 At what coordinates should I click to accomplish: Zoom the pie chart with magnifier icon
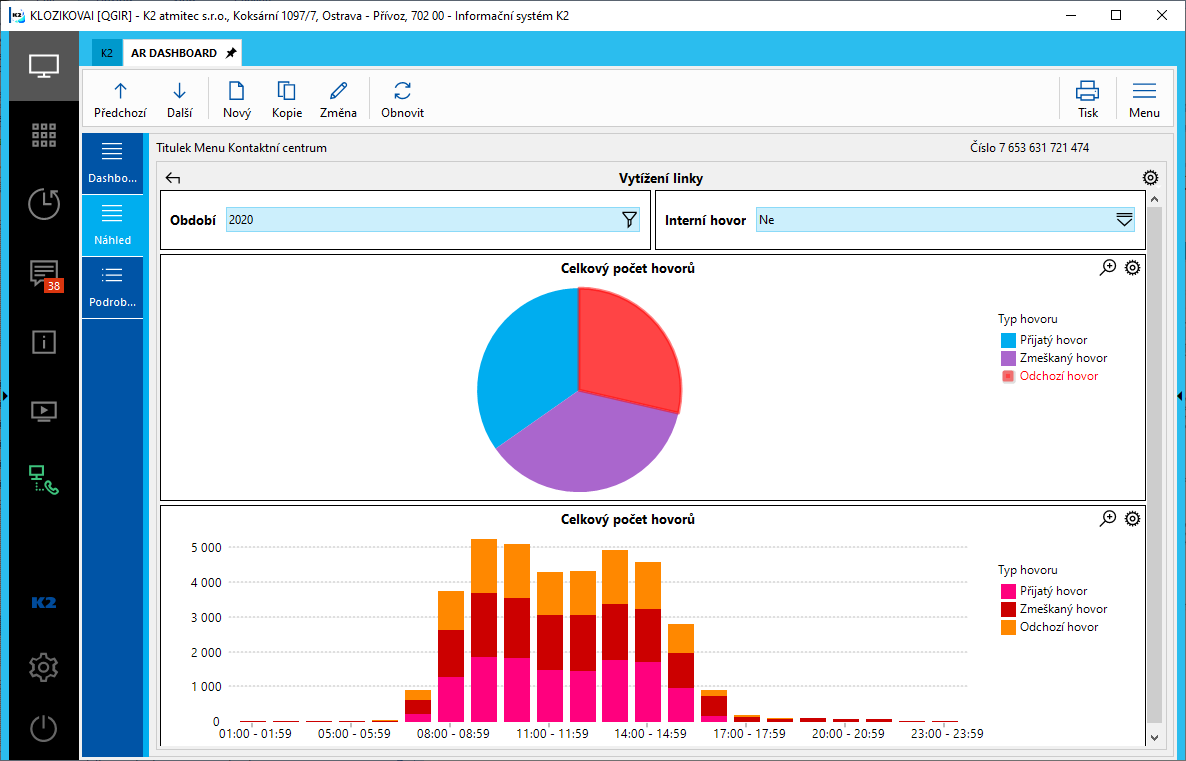(x=1108, y=268)
